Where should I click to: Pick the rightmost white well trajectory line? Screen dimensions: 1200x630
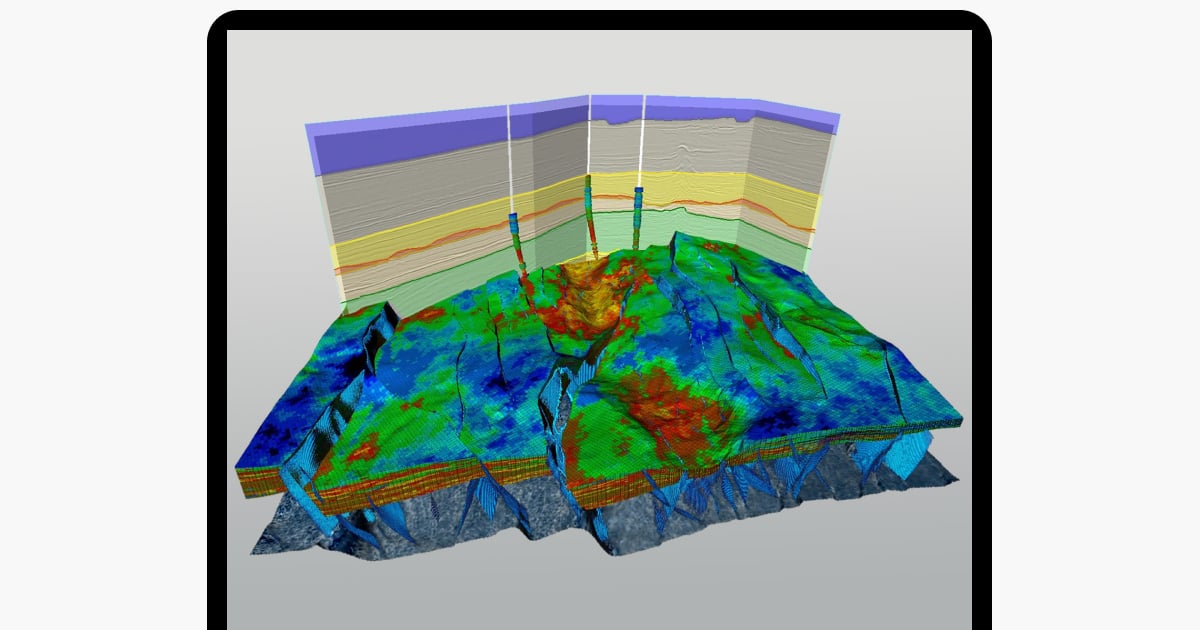(643, 140)
